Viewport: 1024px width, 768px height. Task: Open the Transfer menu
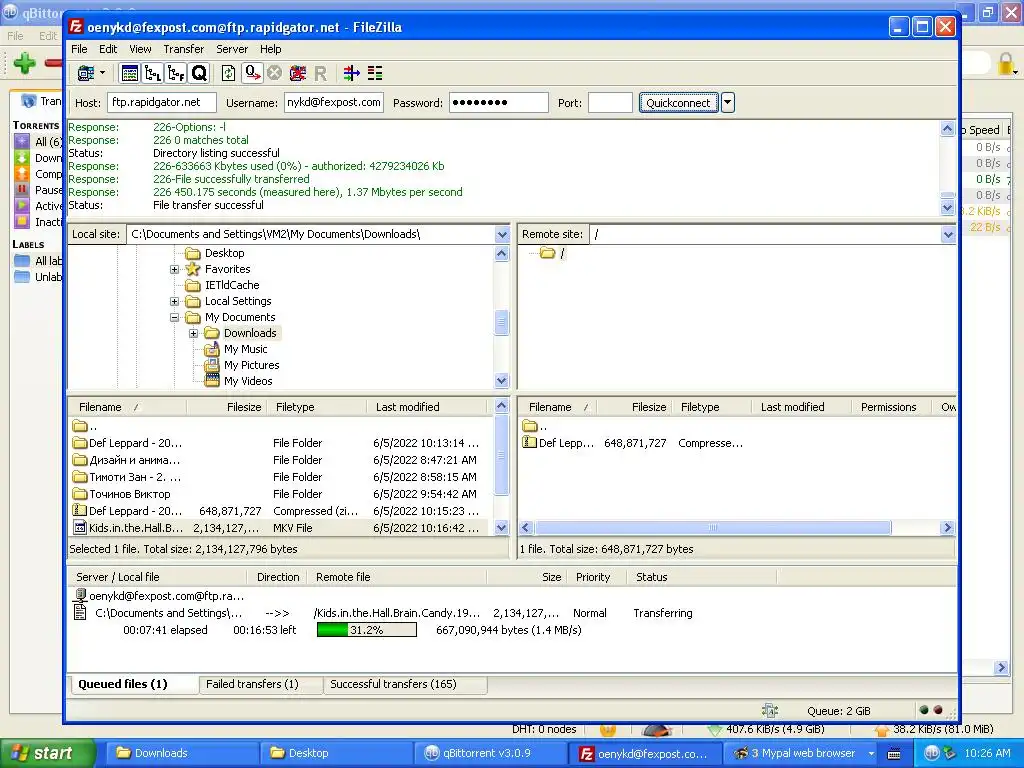[x=184, y=49]
